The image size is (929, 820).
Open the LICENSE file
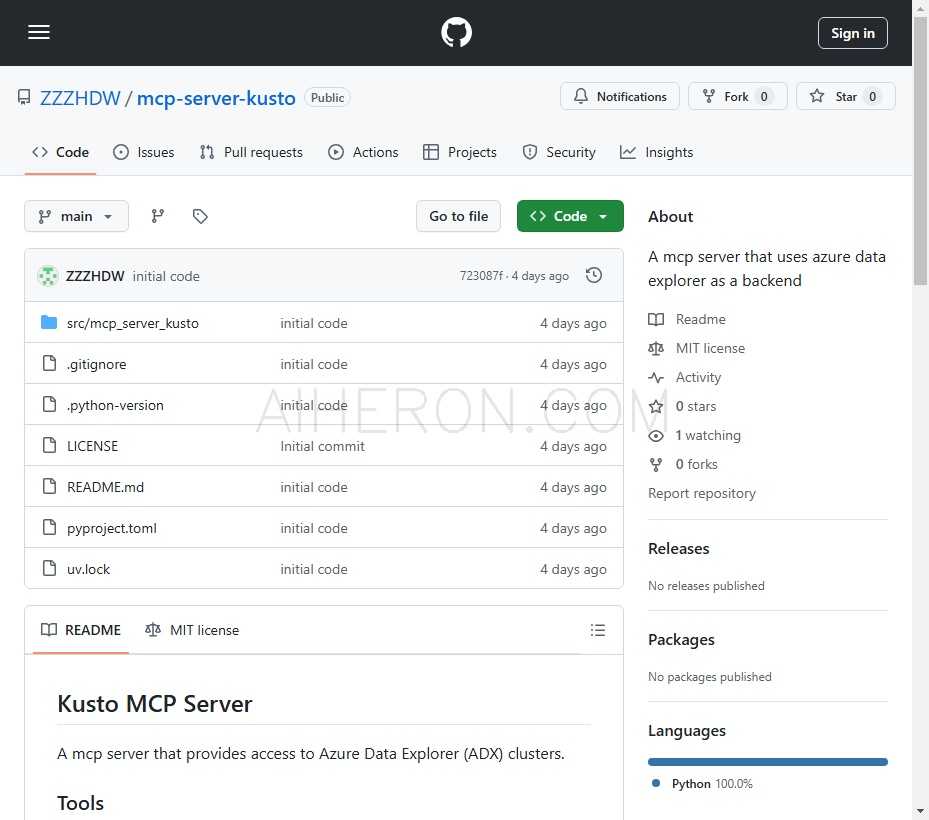[92, 446]
